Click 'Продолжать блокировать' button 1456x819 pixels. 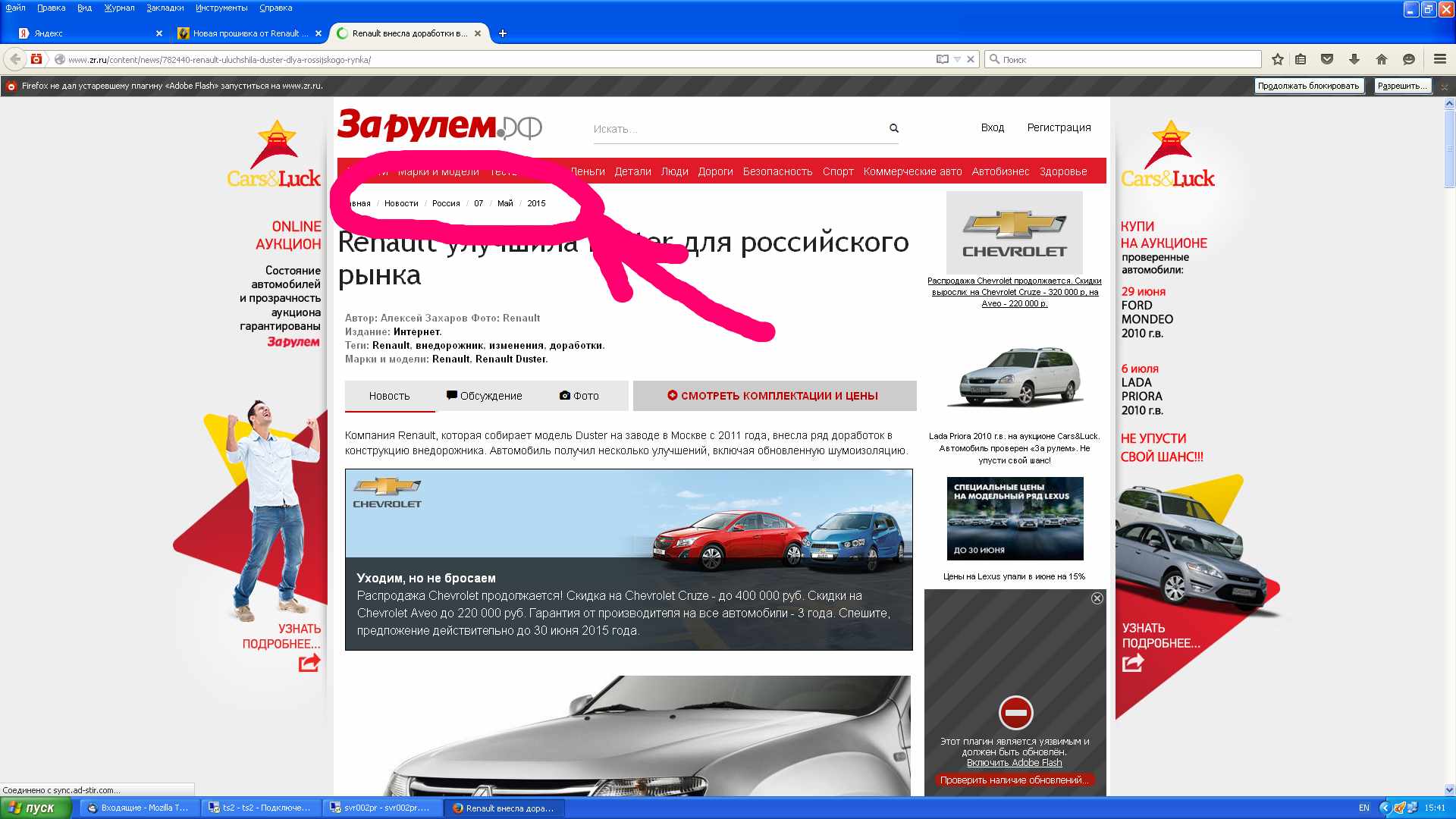coord(1308,86)
